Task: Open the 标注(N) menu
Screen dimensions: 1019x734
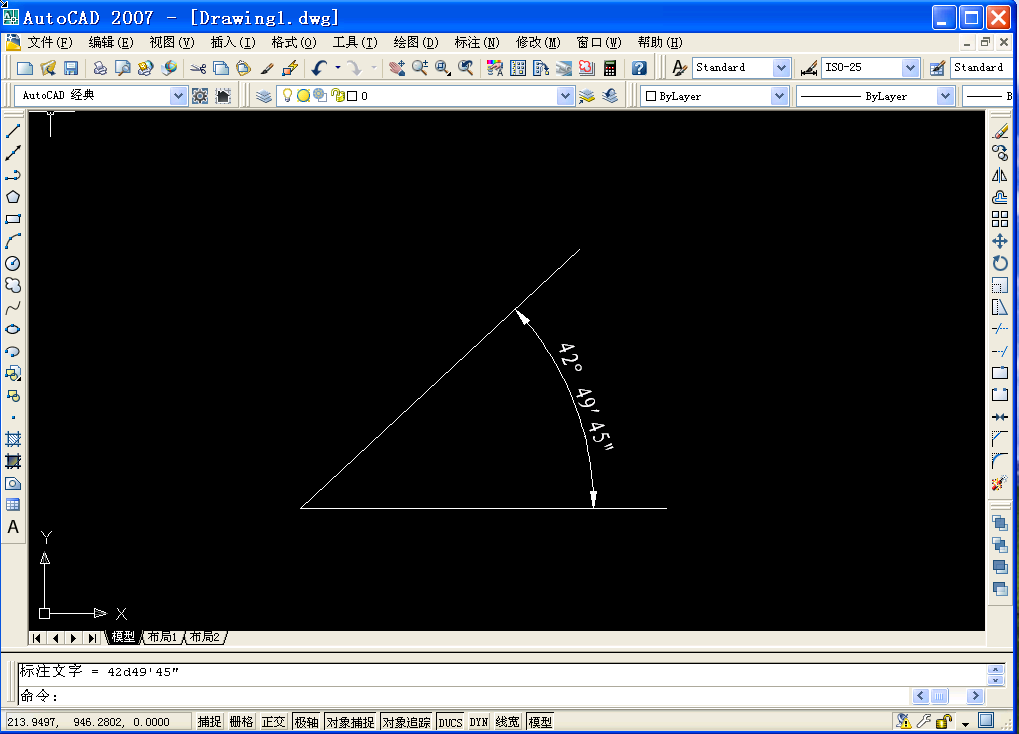Action: (477, 43)
